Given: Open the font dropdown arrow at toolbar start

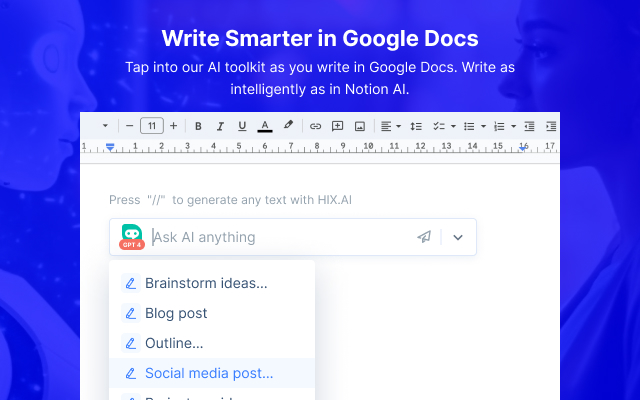Looking at the screenshot, I should pos(105,126).
